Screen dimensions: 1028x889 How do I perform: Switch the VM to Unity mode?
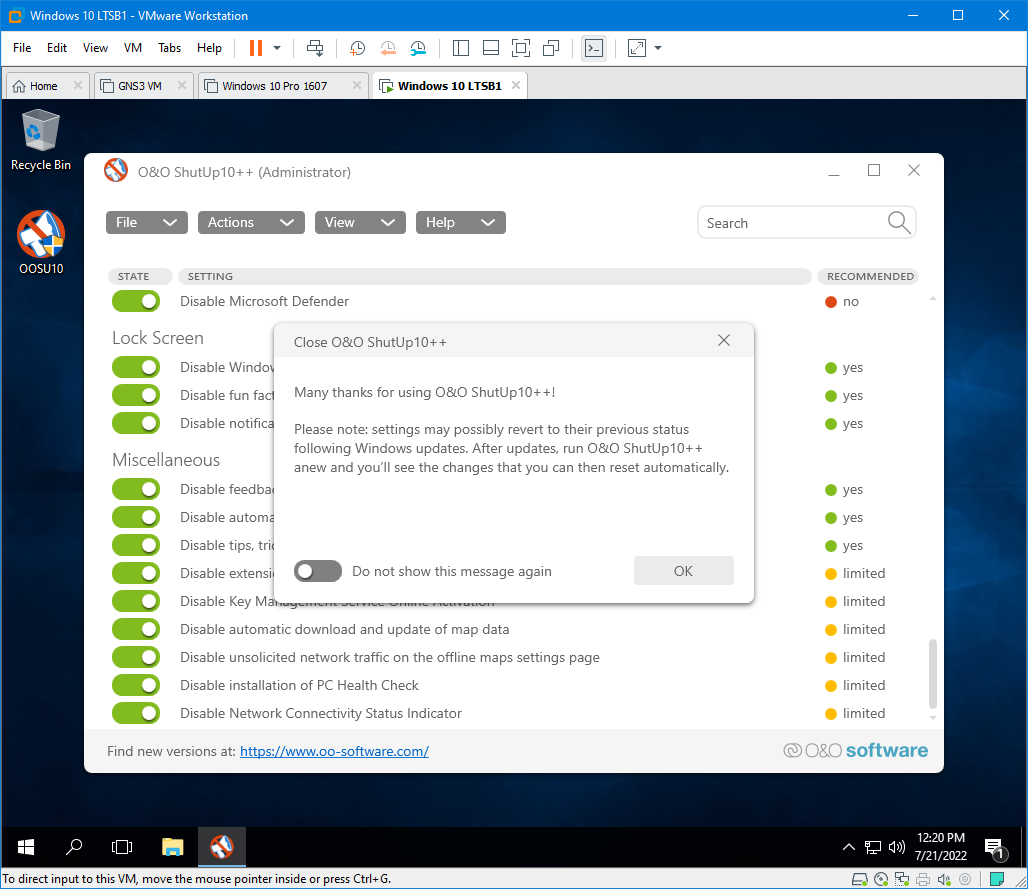pos(551,48)
